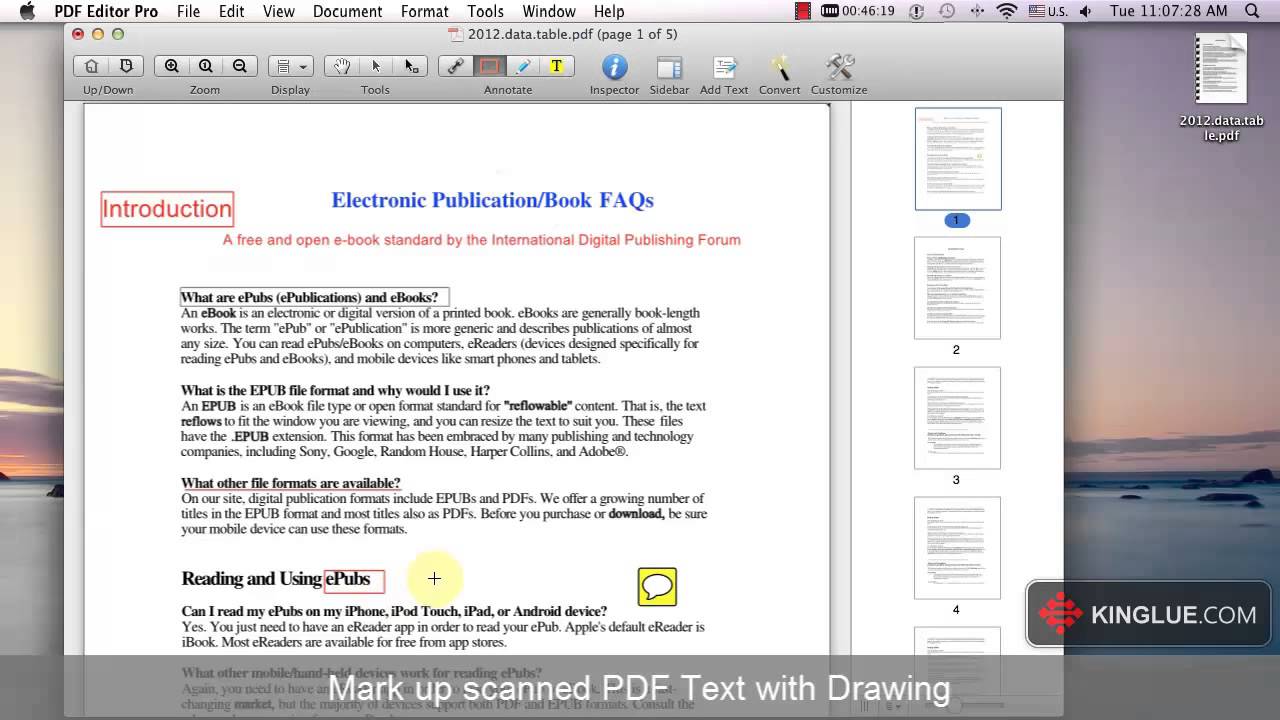Select the arrow text selection tool

(x=376, y=66)
